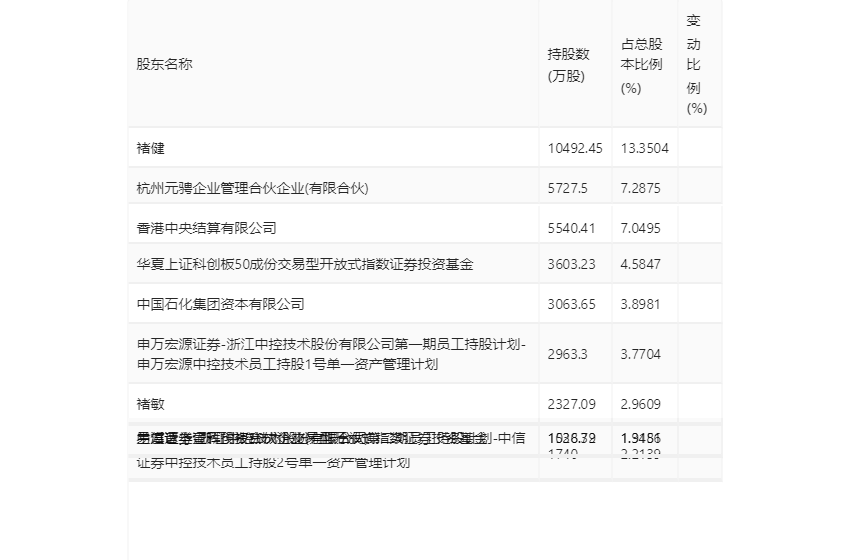Select the percentage 7.0495
Image resolution: width=850 pixels, height=560 pixels.
pos(640,228)
